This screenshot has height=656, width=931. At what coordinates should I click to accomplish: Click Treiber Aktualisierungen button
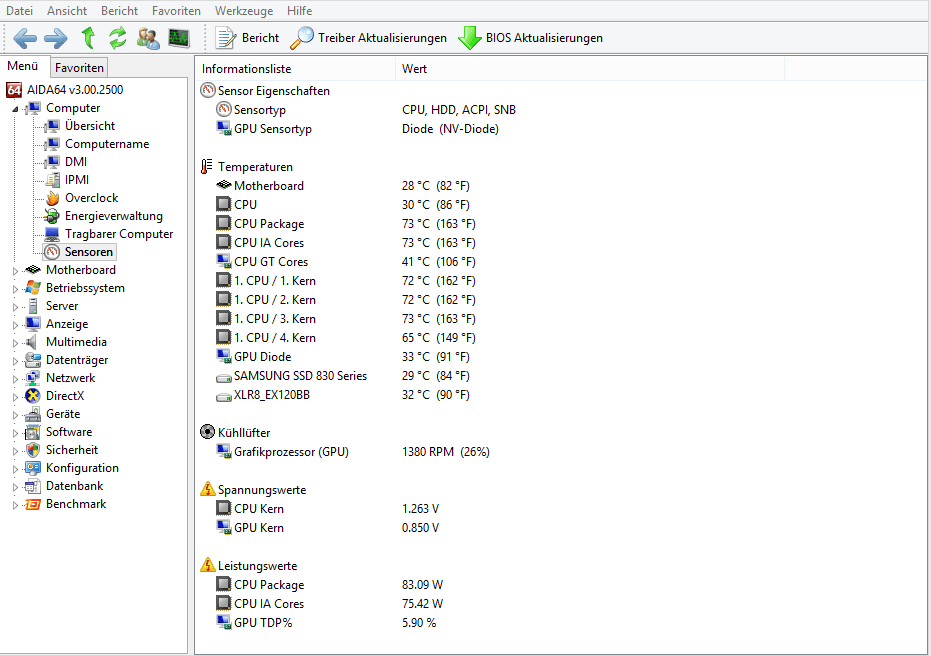[369, 38]
